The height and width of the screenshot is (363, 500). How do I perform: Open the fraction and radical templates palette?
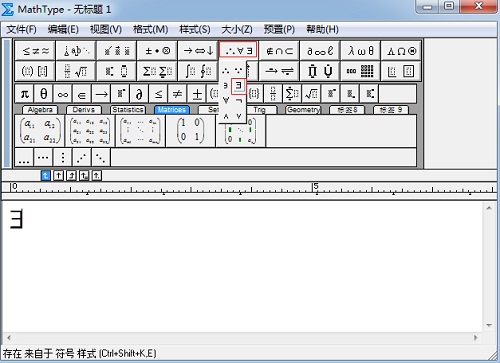pyautogui.click(x=76, y=71)
